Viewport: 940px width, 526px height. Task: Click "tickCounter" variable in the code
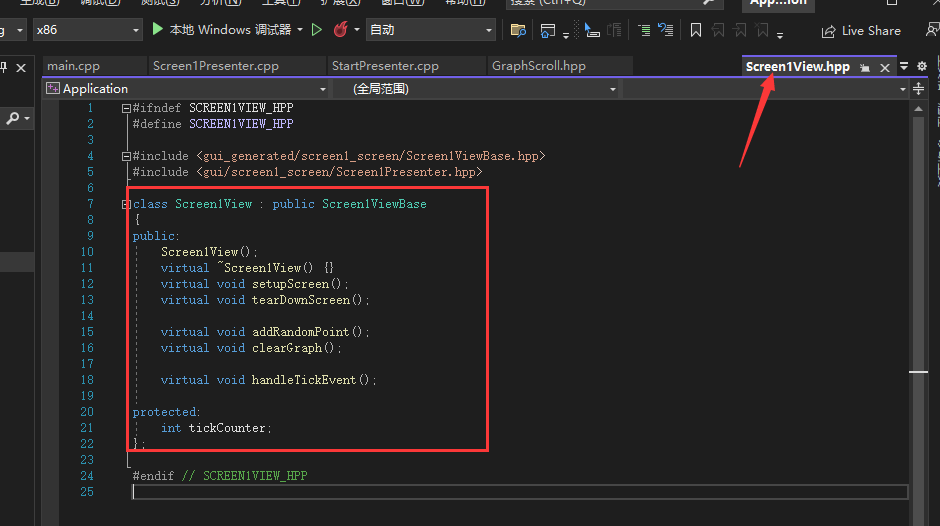(227, 428)
